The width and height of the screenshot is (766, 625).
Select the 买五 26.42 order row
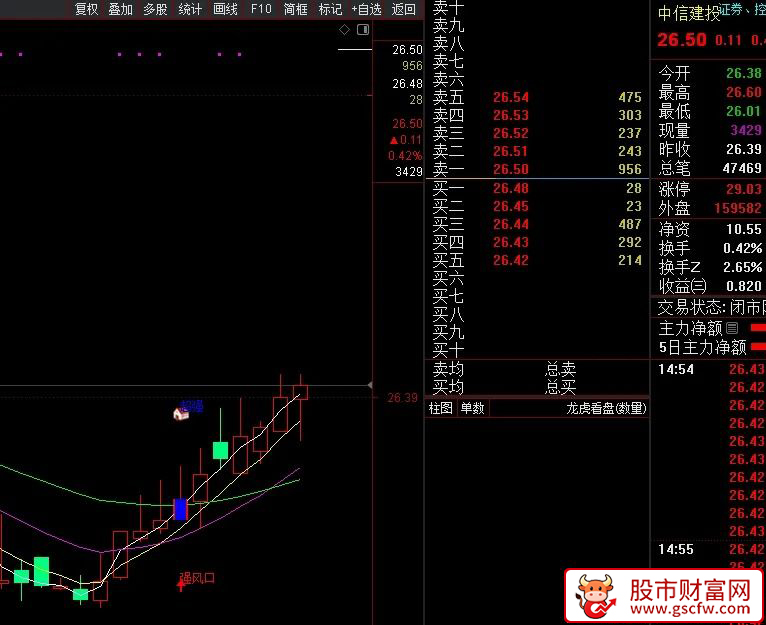537,260
